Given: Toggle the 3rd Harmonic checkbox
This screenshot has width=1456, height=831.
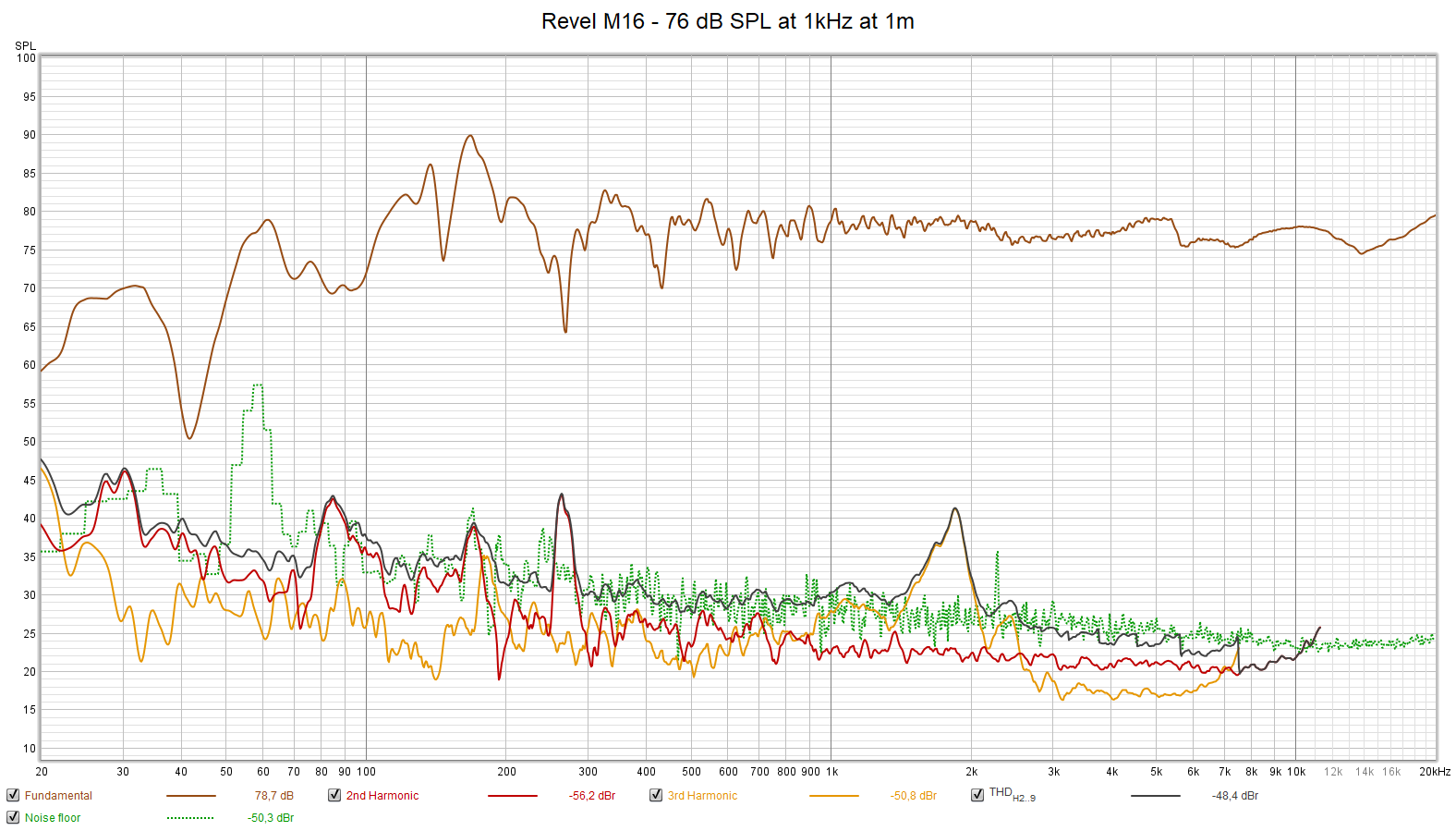Looking at the screenshot, I should [656, 795].
